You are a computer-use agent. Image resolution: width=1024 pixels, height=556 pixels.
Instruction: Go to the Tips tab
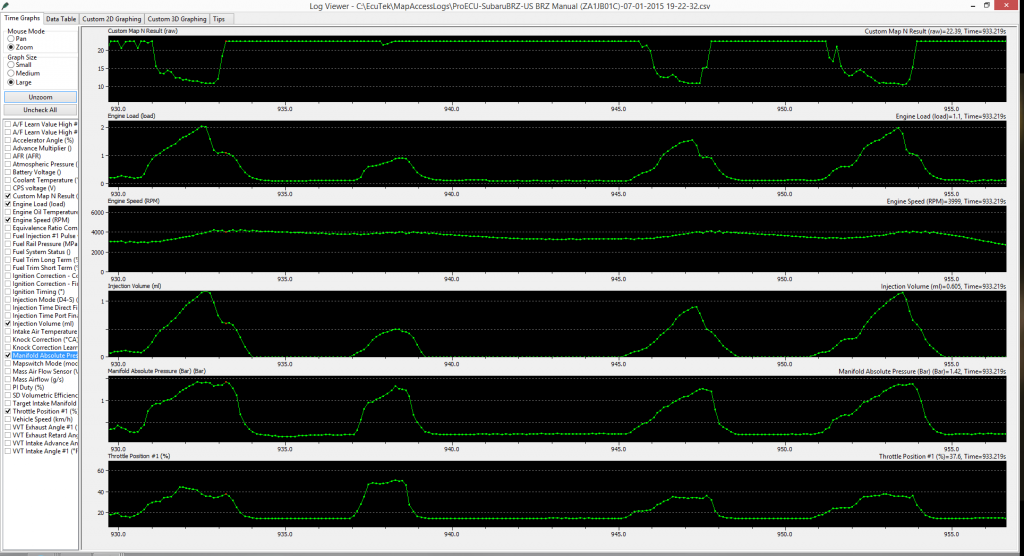coord(218,19)
